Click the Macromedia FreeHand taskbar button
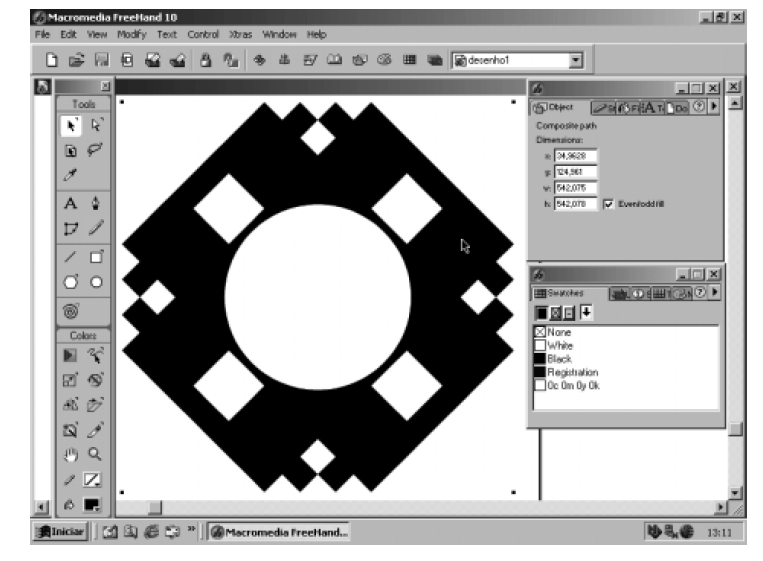The image size is (763, 561). coord(279,532)
